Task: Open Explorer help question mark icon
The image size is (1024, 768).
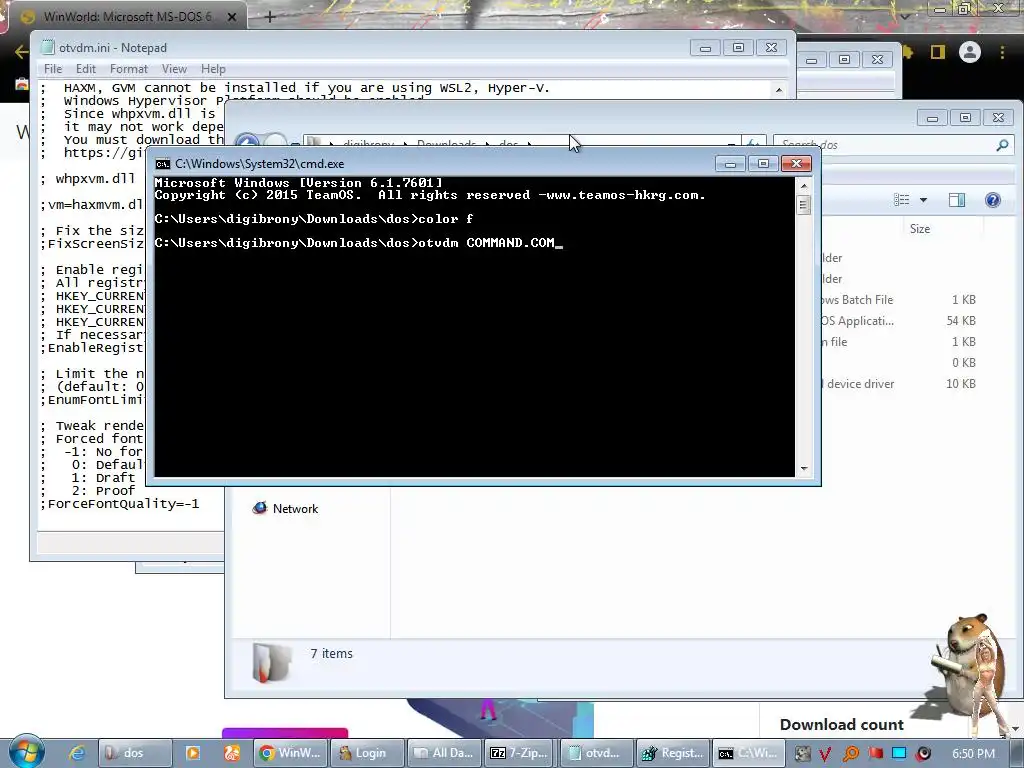Action: tap(993, 200)
